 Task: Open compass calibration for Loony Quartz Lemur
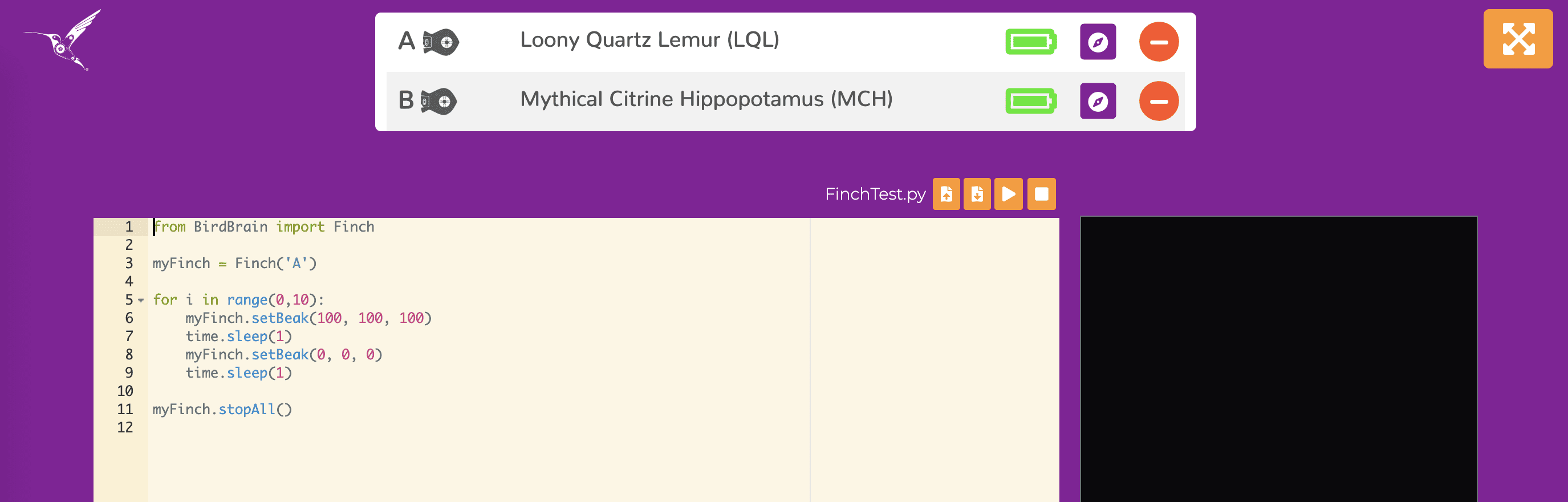pos(1098,42)
